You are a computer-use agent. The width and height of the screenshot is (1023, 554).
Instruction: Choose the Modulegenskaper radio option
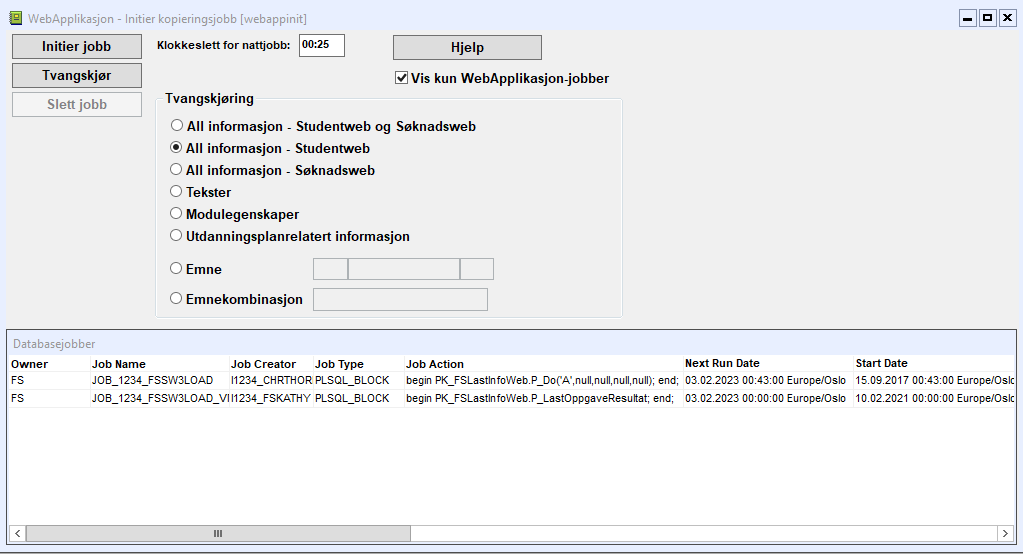(176, 213)
